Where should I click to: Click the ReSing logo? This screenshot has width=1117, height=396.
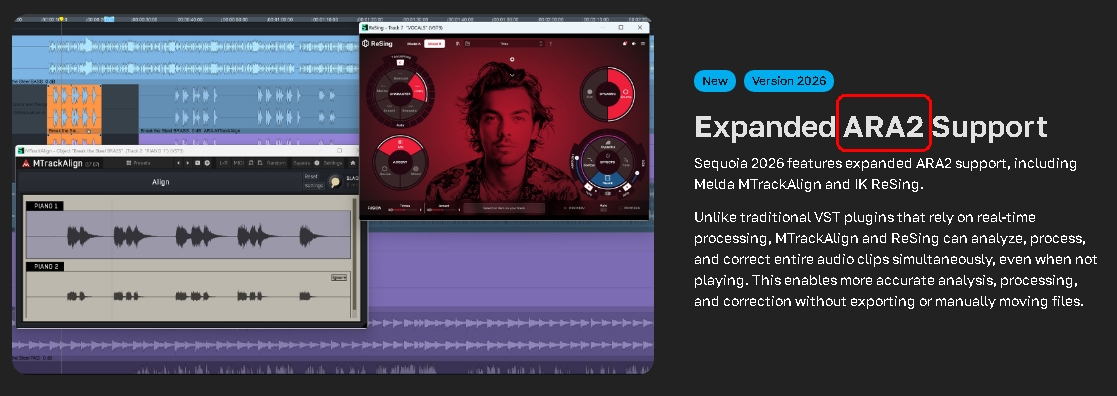click(377, 43)
